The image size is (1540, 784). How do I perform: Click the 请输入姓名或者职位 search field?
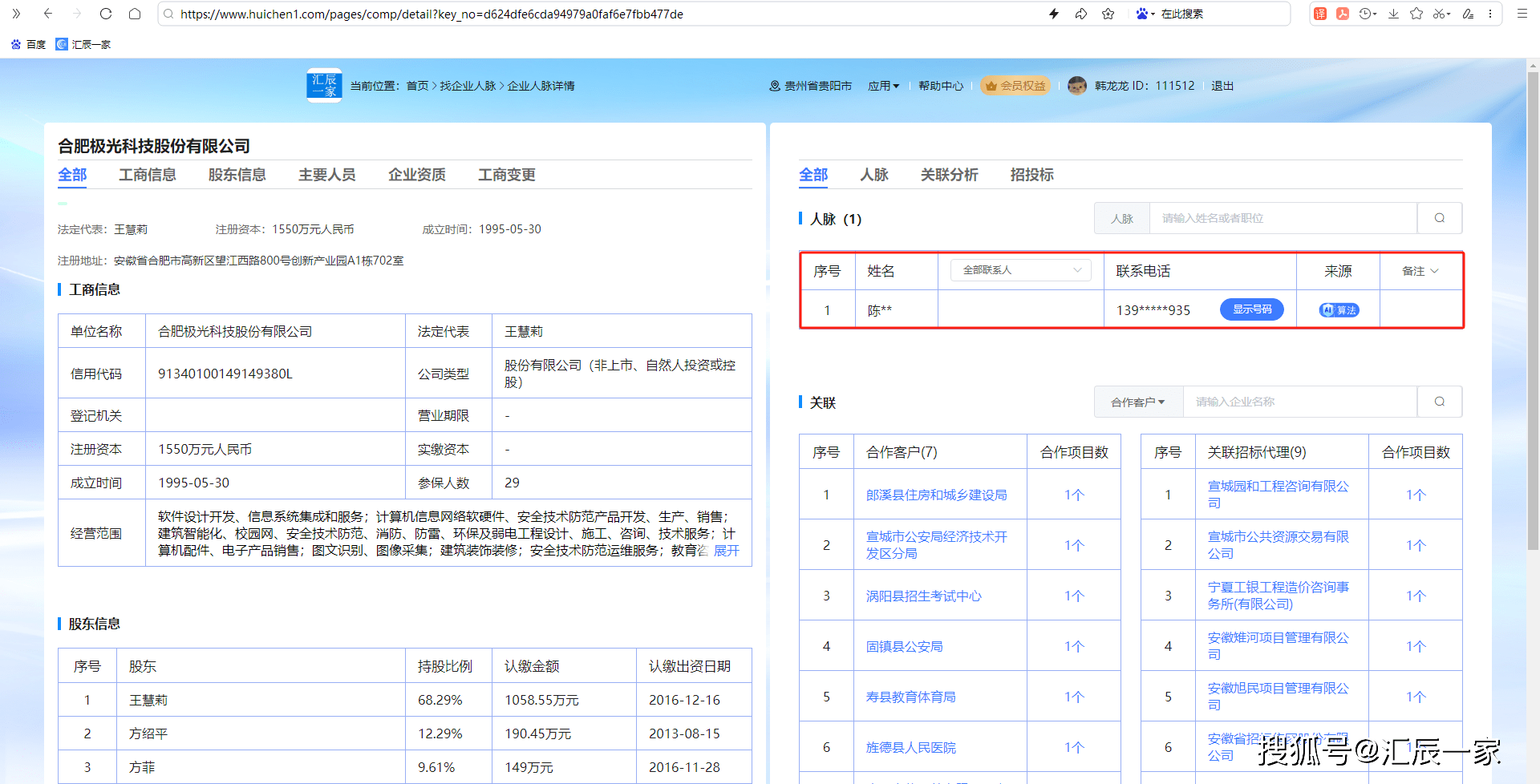click(x=1283, y=218)
